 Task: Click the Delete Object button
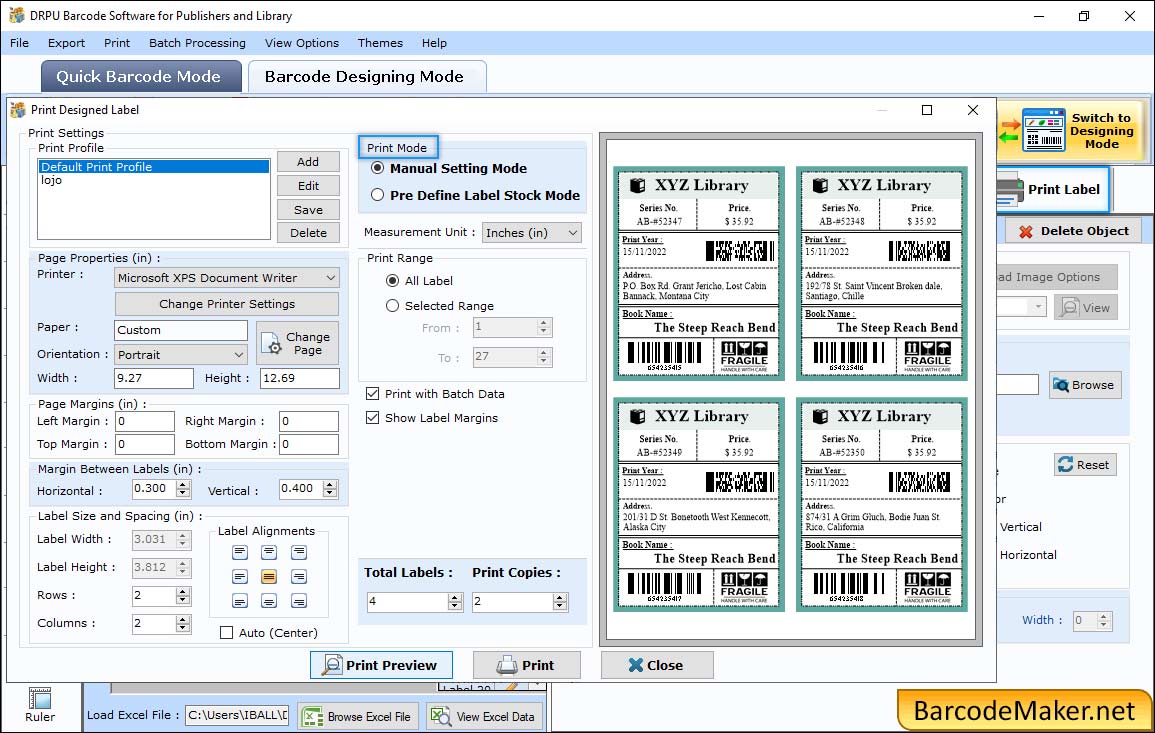click(1073, 231)
